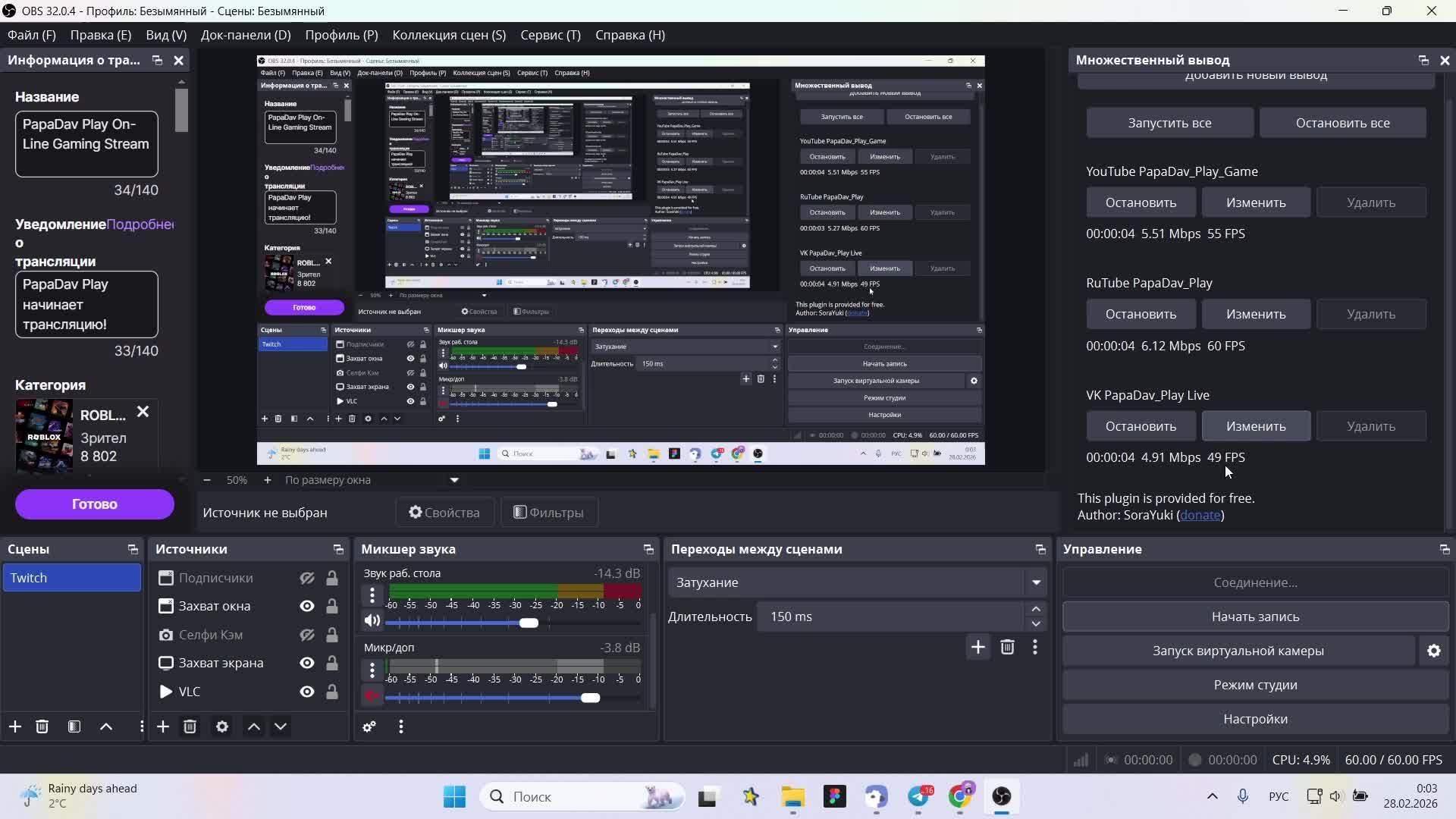Click the add scene plus icon
This screenshot has width=1456, height=819.
[15, 726]
